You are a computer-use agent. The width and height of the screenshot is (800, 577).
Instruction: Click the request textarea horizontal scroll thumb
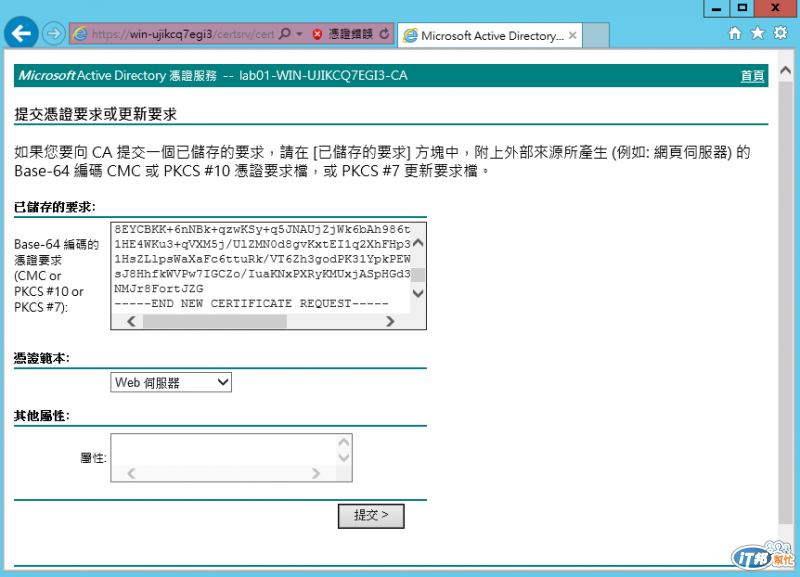[x=215, y=321]
